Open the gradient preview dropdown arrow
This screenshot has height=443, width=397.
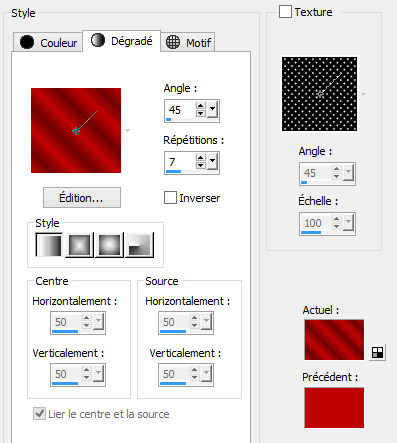click(127, 130)
